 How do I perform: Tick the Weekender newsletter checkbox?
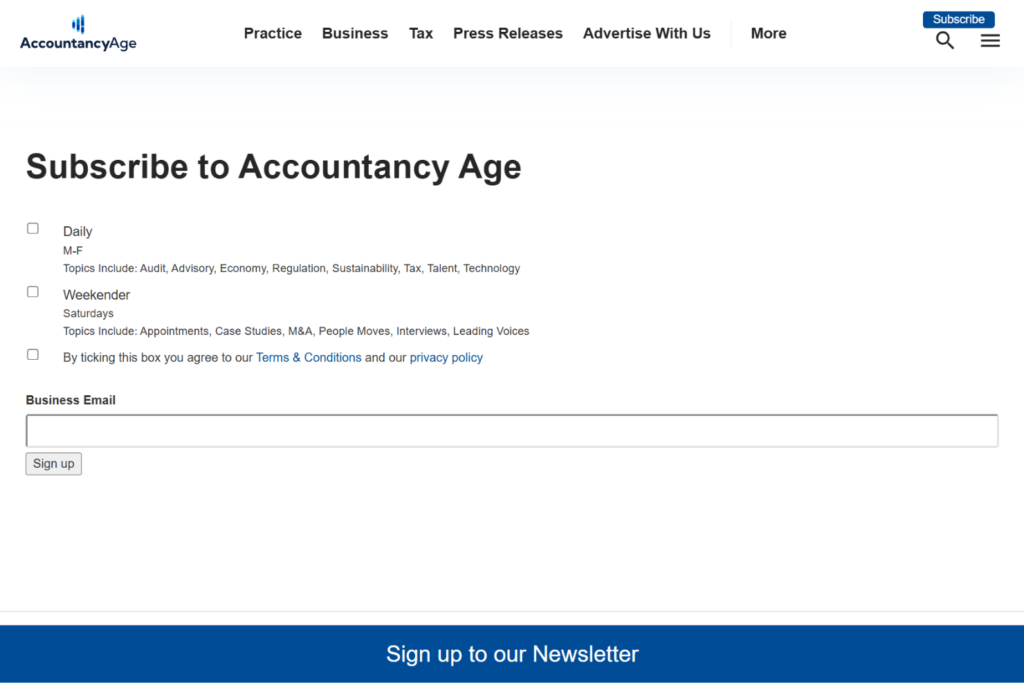(33, 292)
